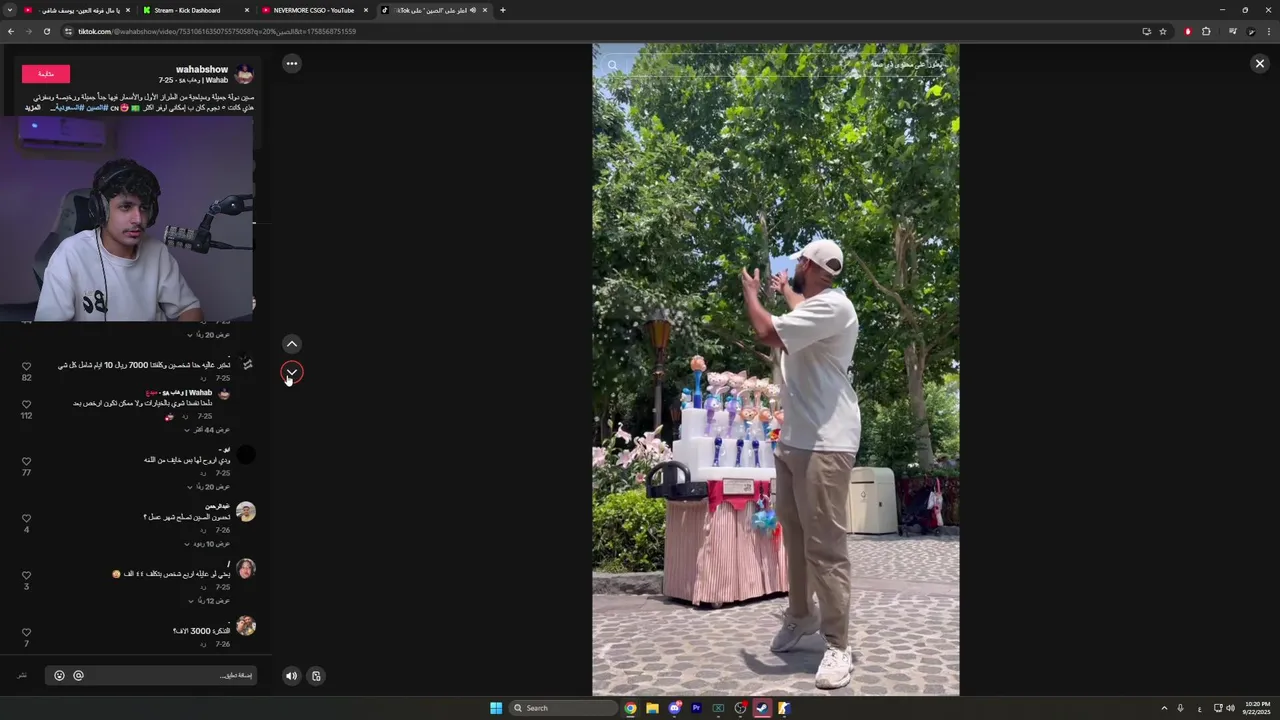
Task: Open commenter avatar on the 4-likes comment
Action: click(x=246, y=512)
